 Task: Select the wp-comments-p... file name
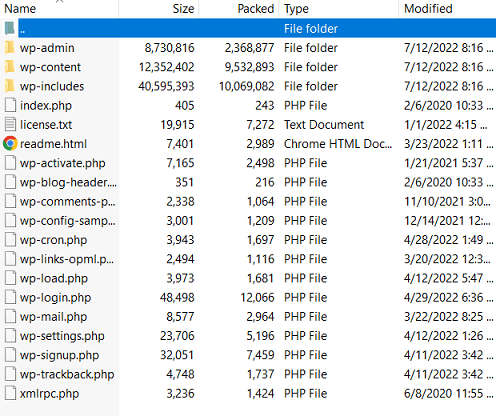(x=67, y=202)
